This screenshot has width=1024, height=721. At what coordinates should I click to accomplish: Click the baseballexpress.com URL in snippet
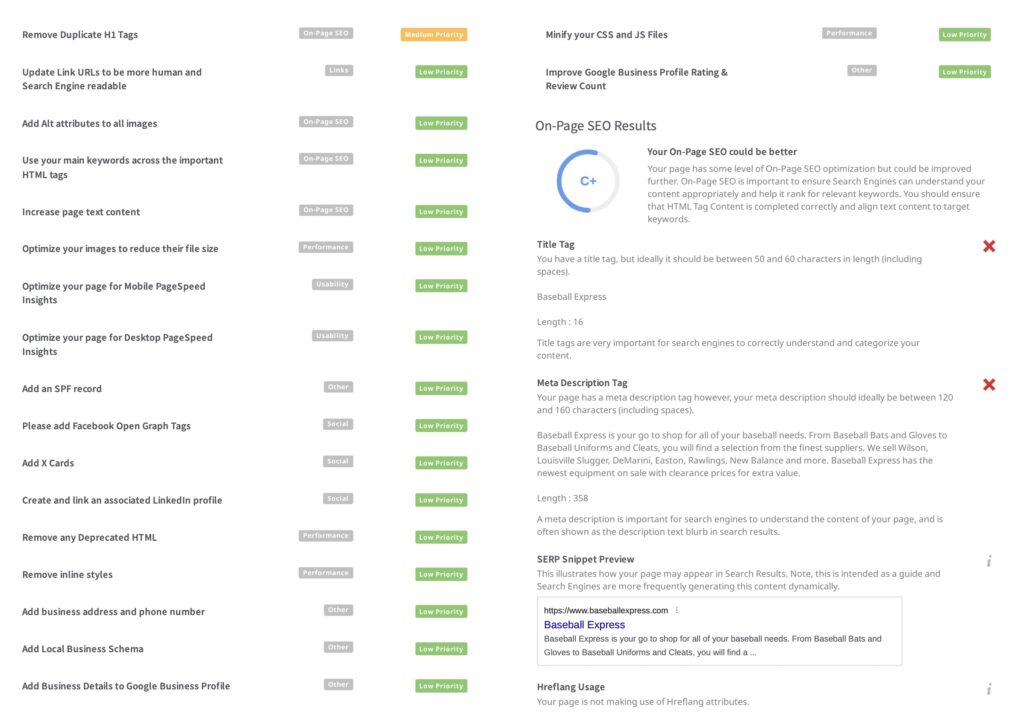point(605,610)
